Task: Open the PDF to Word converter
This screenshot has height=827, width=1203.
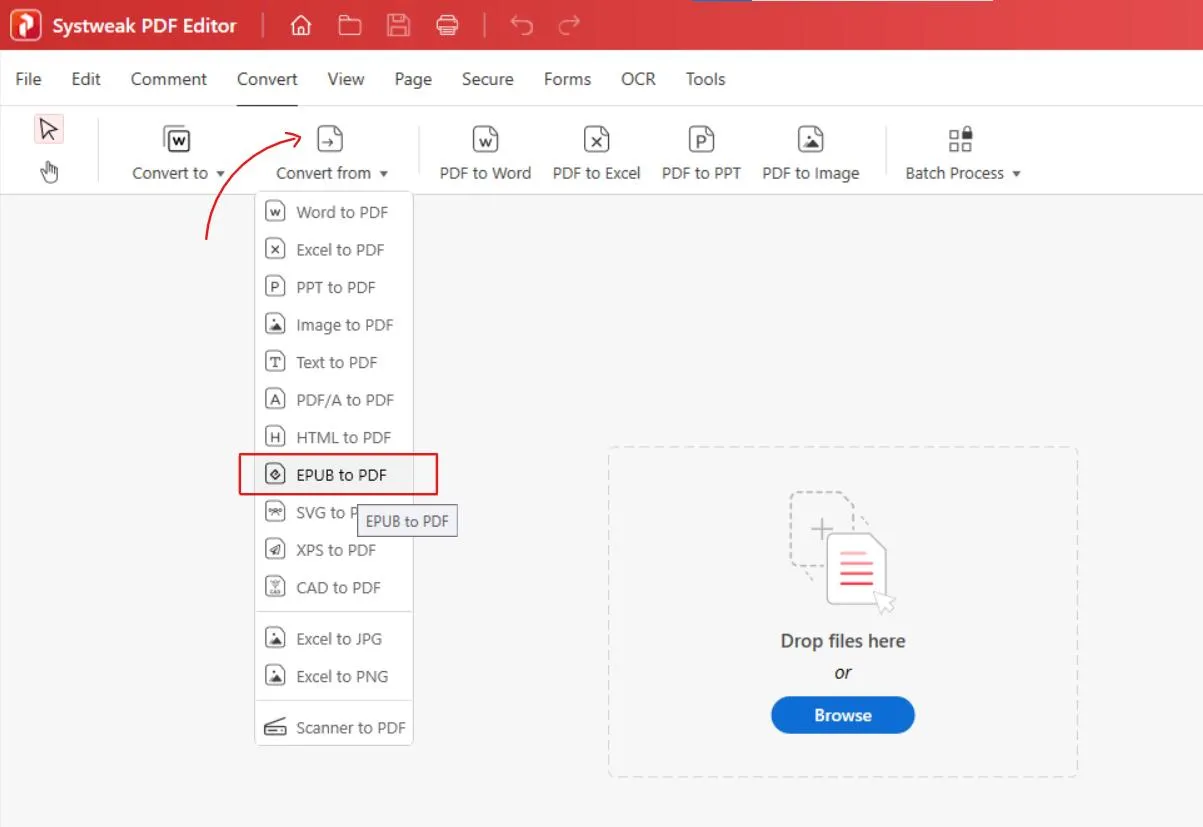Action: point(484,150)
